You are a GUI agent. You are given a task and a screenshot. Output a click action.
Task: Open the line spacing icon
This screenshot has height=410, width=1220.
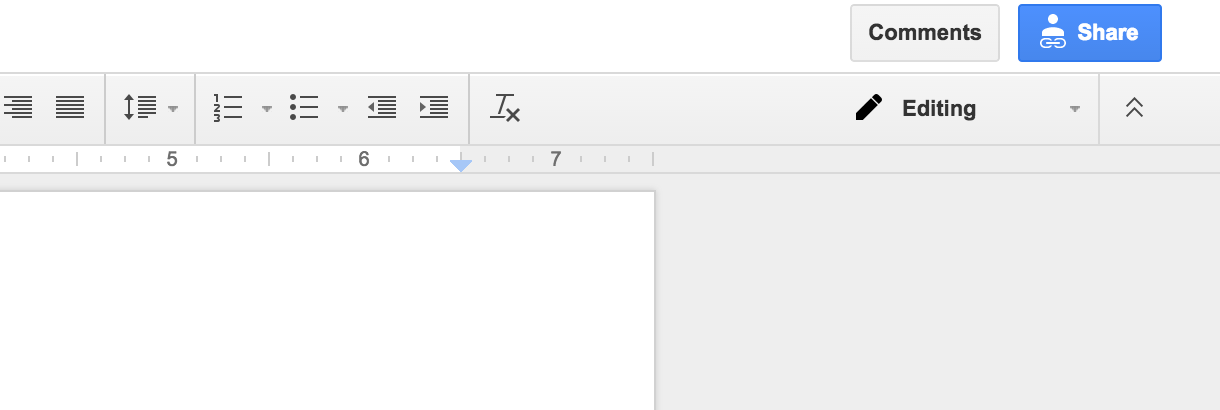139,107
